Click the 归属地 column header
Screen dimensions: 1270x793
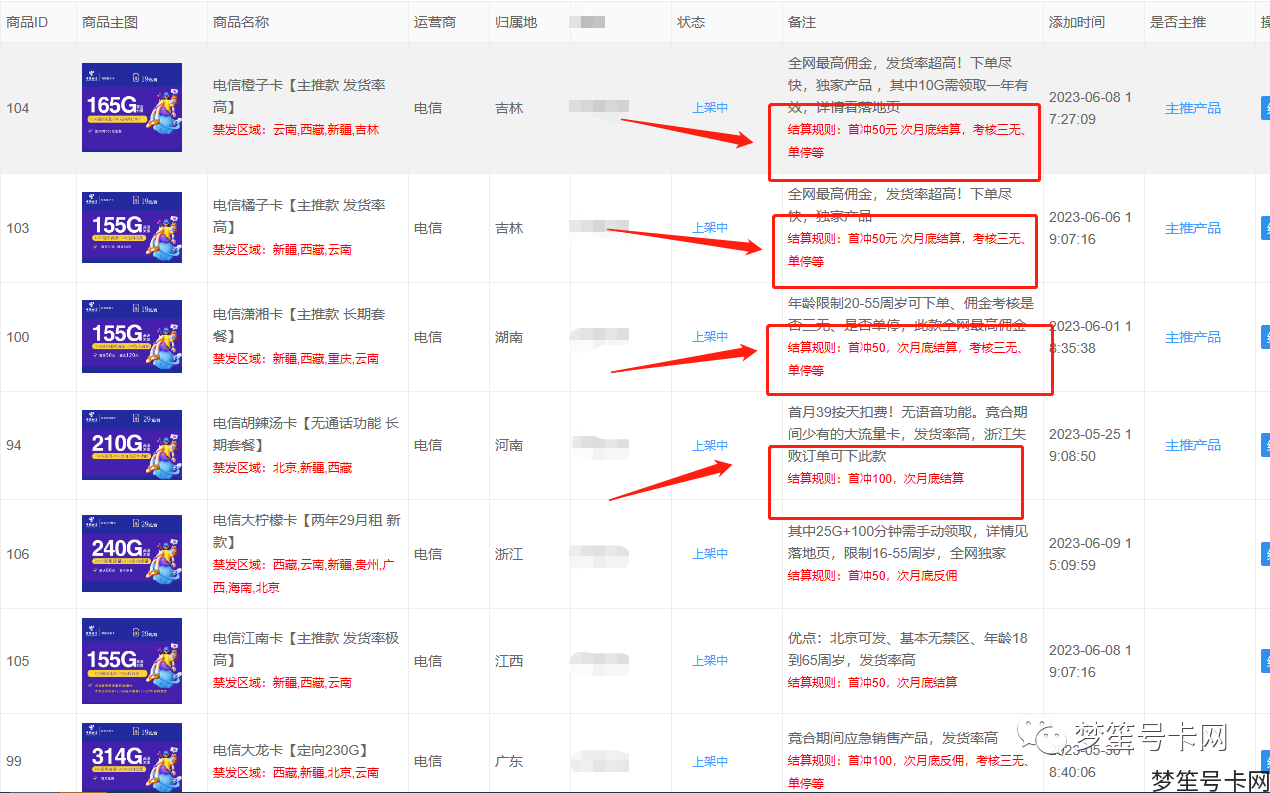click(516, 22)
